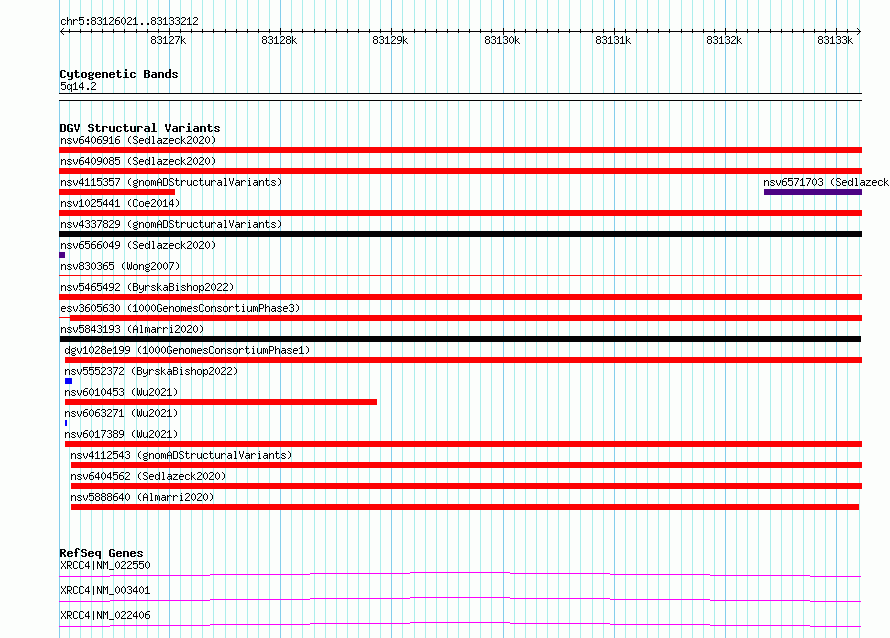Click esv3605630 1000GenomesConsortiumPhase3 label
This screenshot has height=638, width=890.
point(180,308)
